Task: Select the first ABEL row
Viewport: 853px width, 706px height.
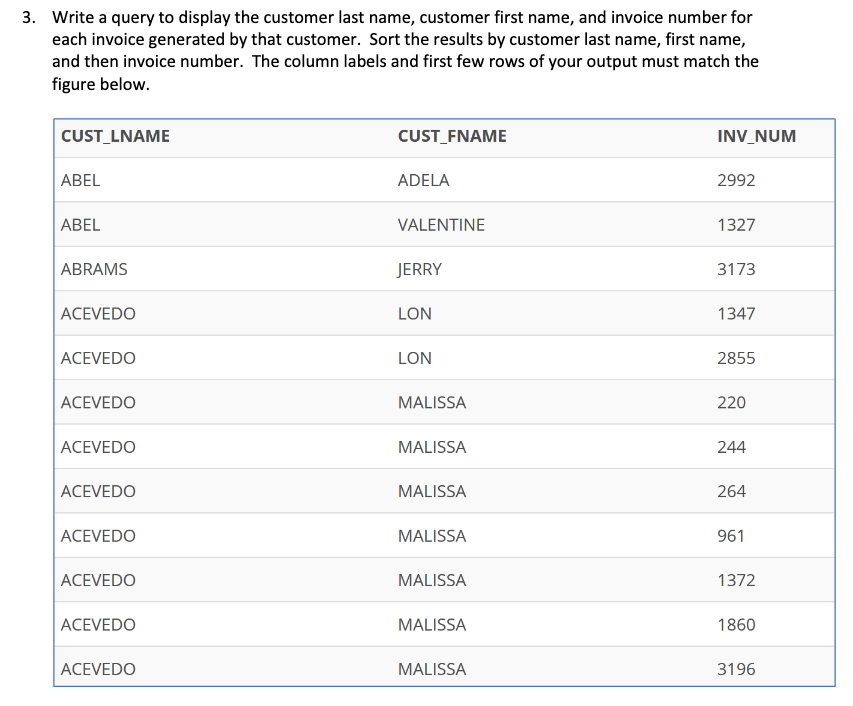Action: point(80,180)
